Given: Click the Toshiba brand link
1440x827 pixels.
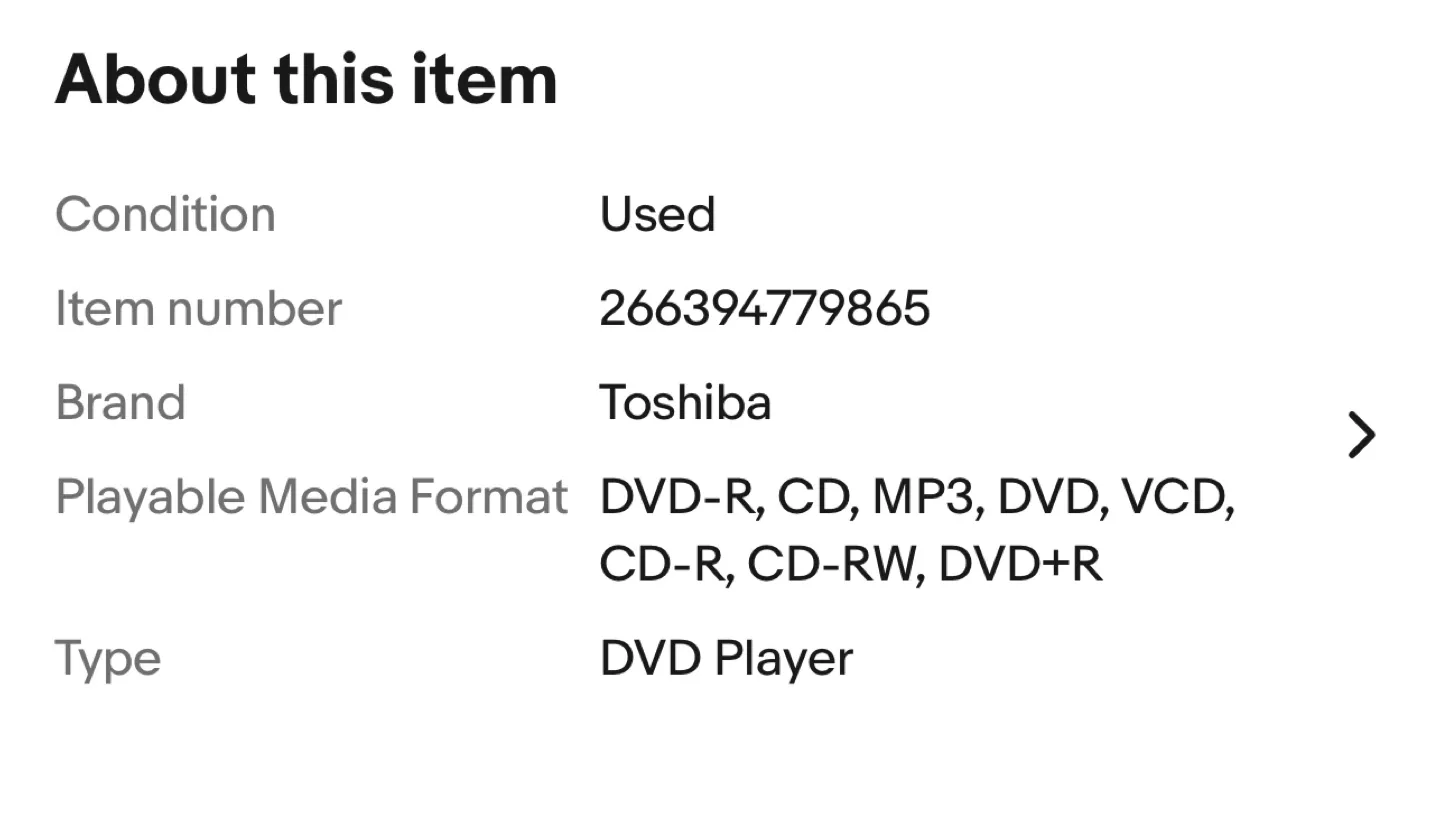Looking at the screenshot, I should pos(685,402).
